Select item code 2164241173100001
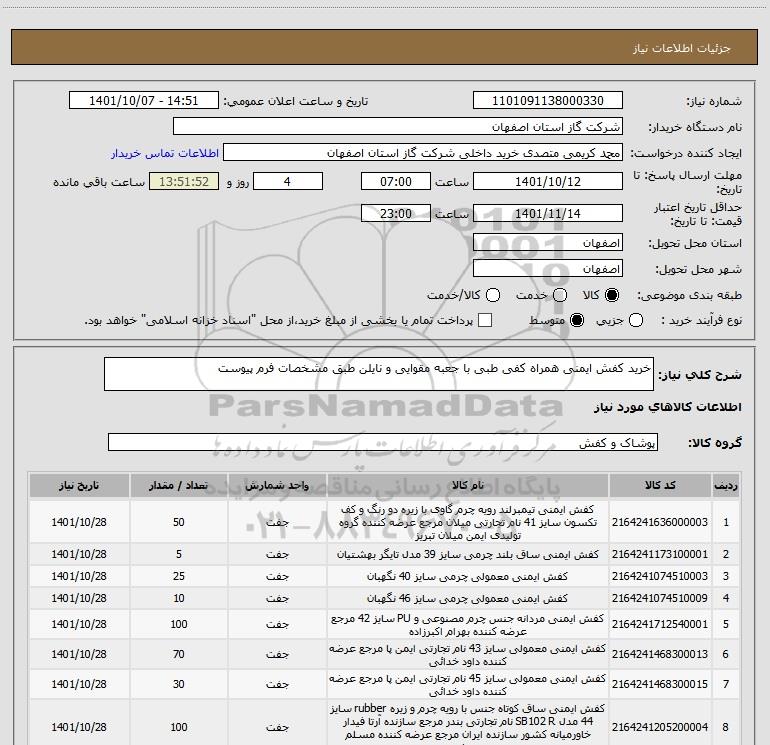The height and width of the screenshot is (745, 770). 660,554
